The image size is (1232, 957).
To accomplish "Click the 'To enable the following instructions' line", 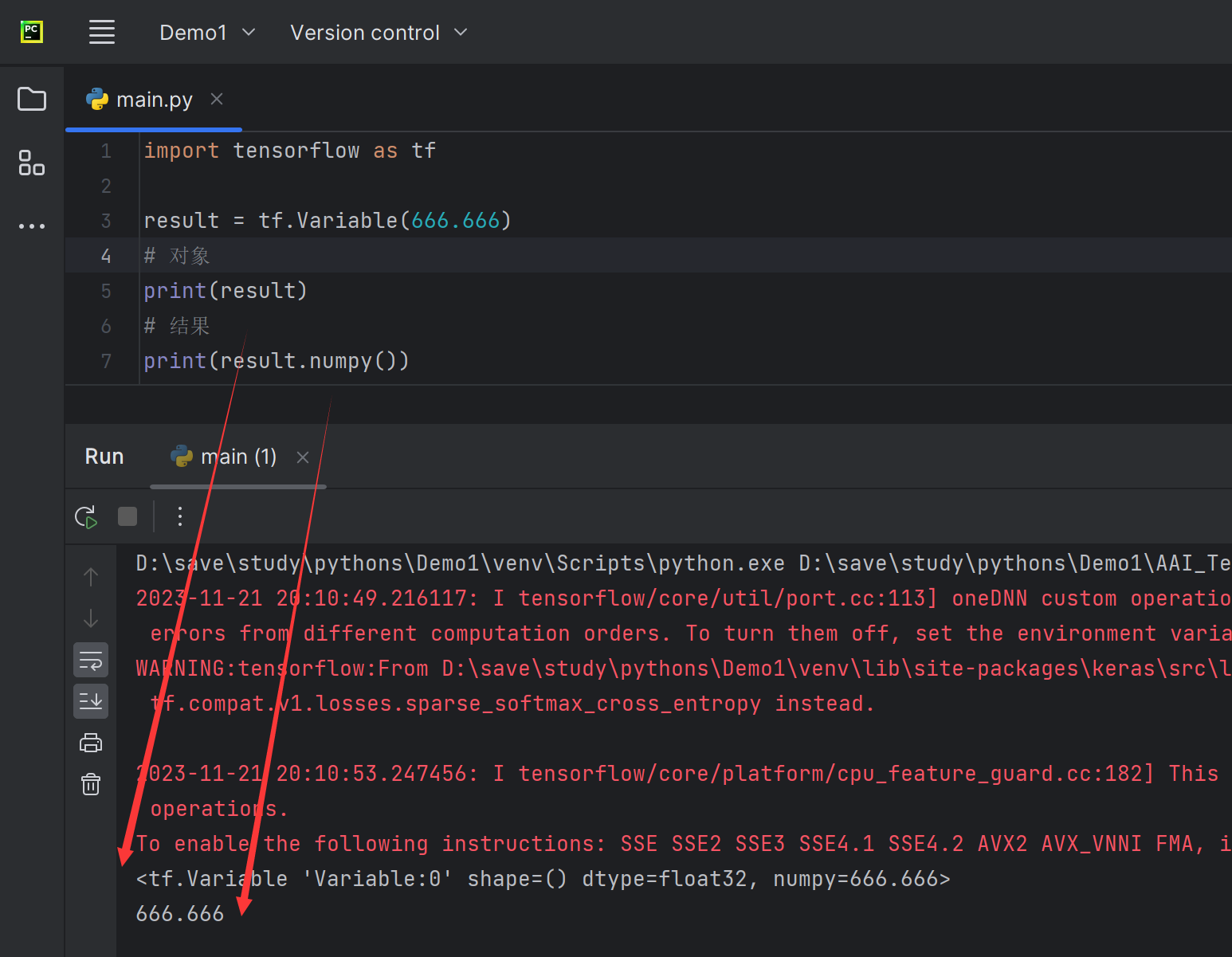I will coord(684,844).
